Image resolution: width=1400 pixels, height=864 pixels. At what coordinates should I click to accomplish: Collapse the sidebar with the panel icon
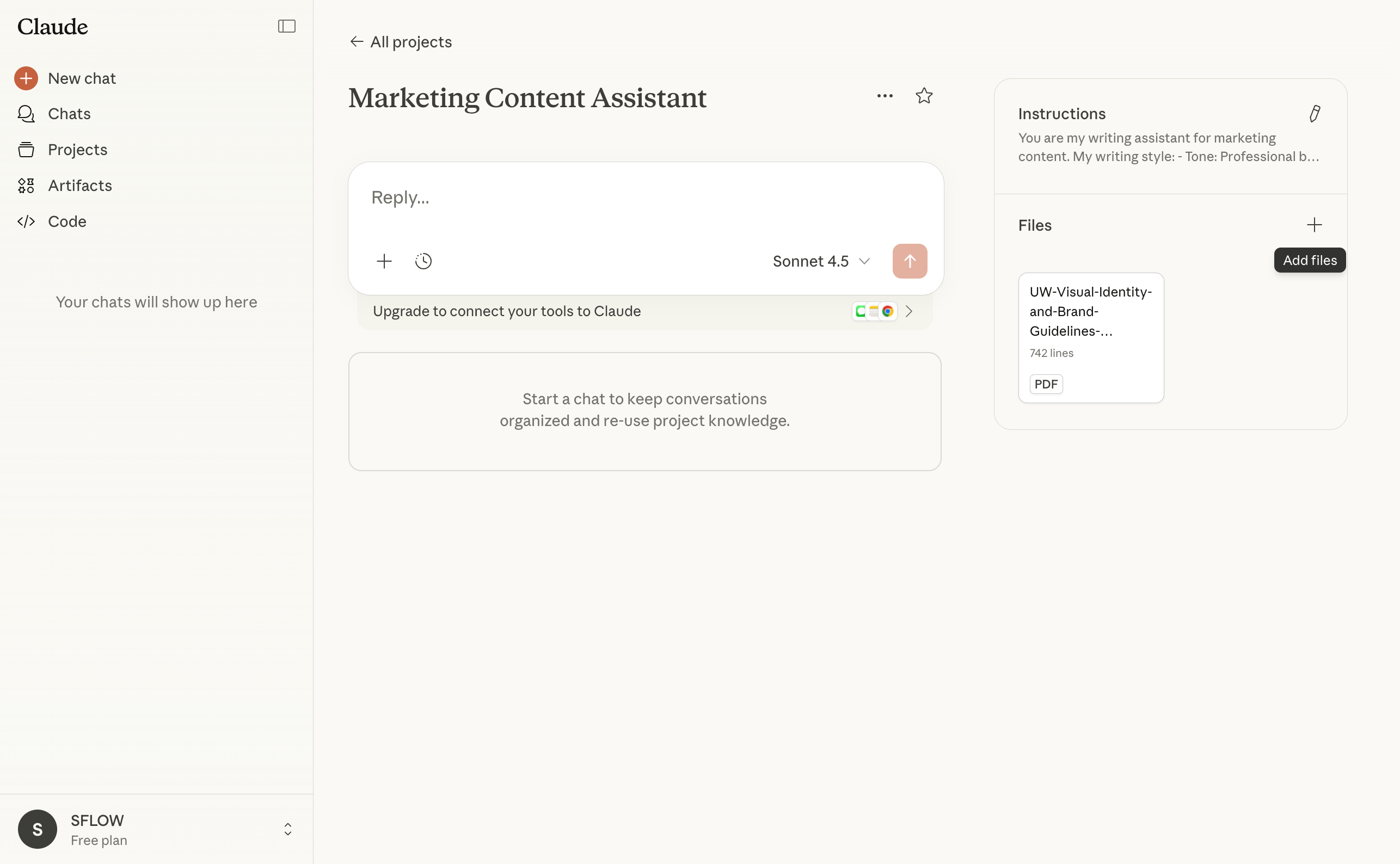[x=286, y=26]
